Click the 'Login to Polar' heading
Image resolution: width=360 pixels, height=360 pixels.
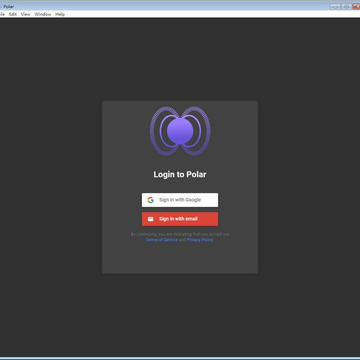pyautogui.click(x=180, y=174)
